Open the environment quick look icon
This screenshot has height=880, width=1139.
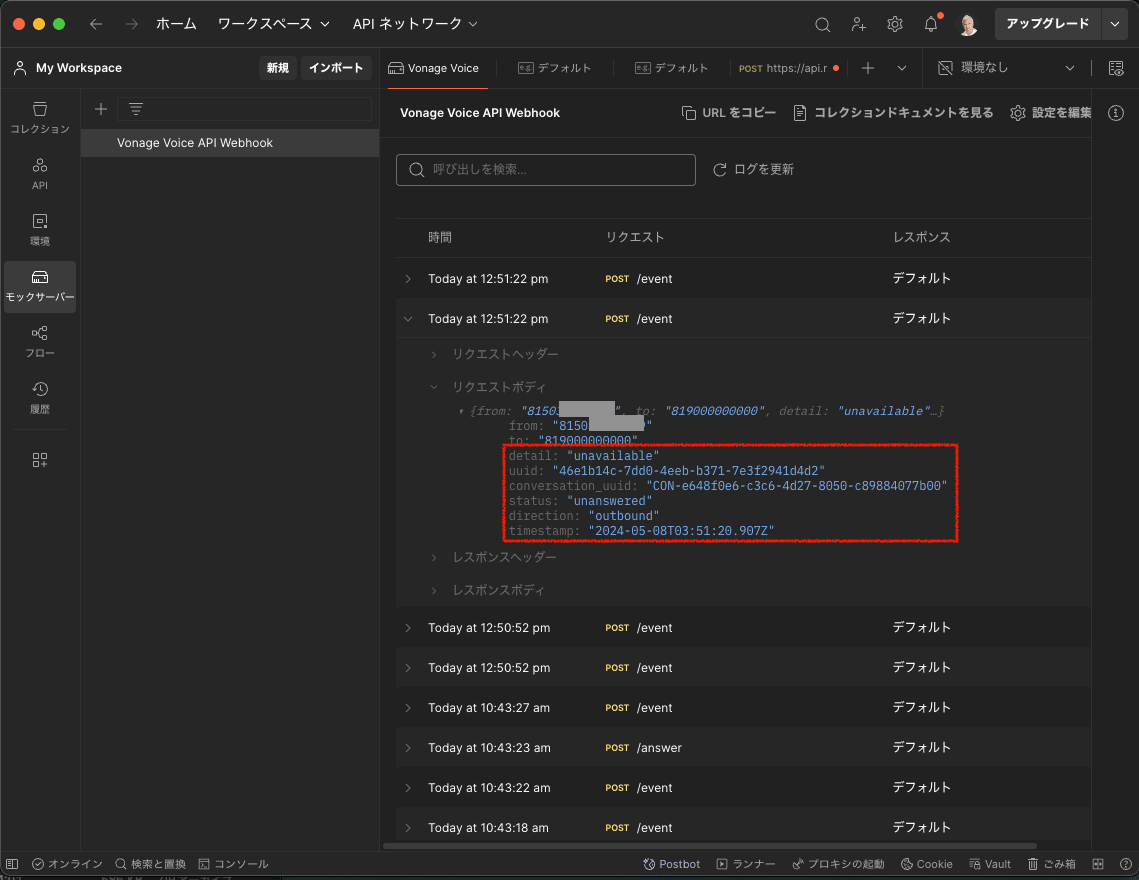(x=1116, y=68)
